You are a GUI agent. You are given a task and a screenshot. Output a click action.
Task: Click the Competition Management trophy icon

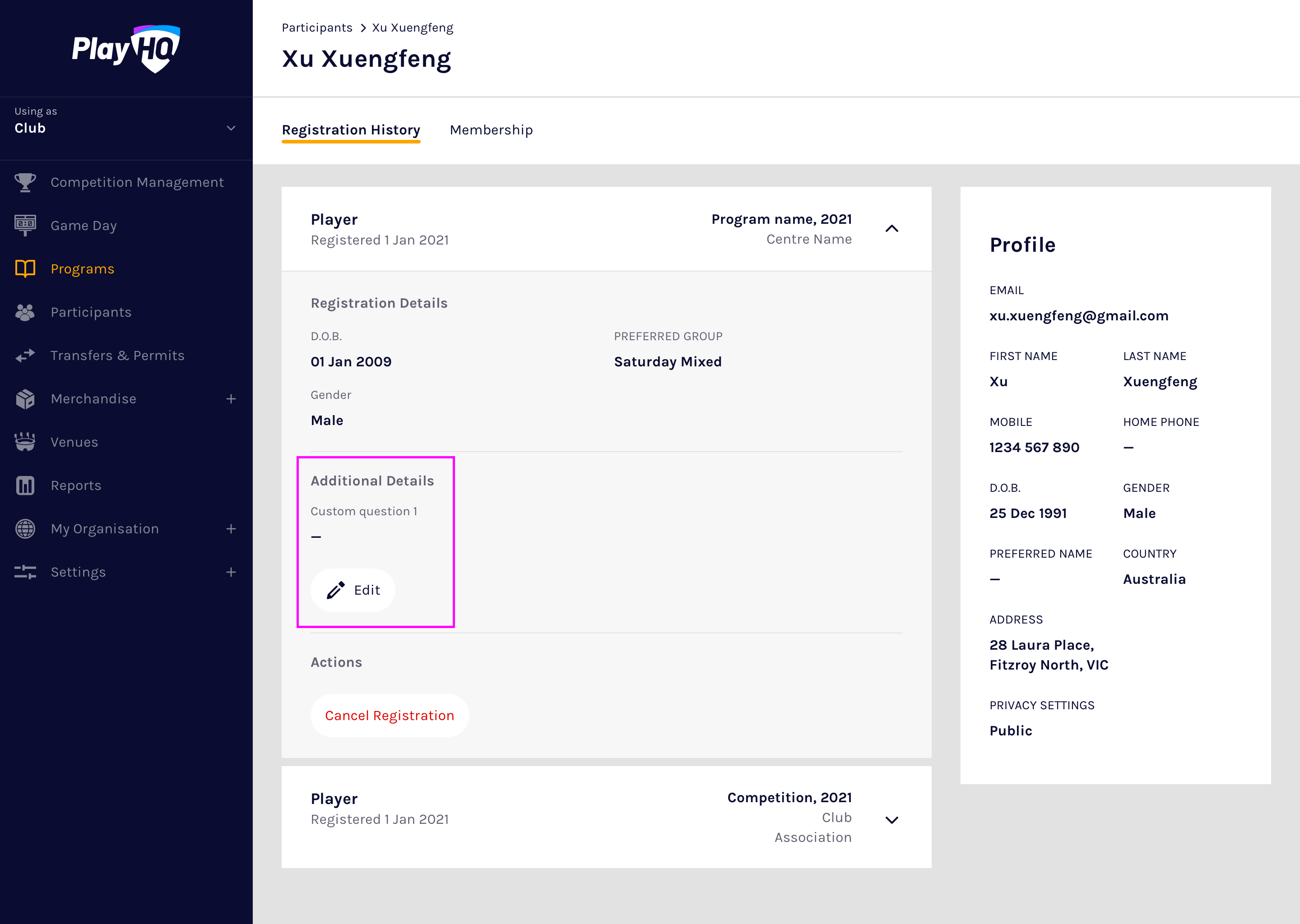pos(25,183)
